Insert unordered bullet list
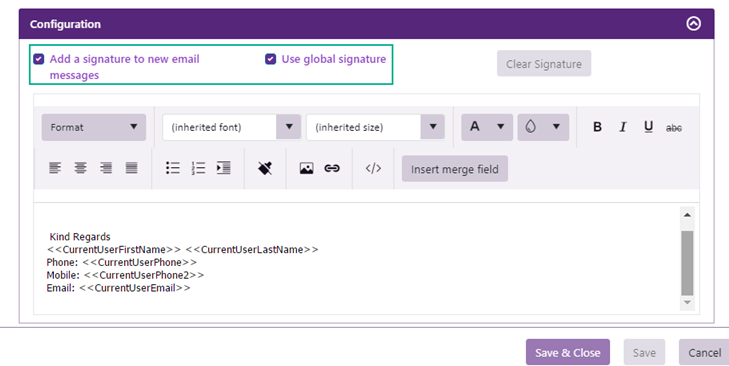 pos(172,168)
